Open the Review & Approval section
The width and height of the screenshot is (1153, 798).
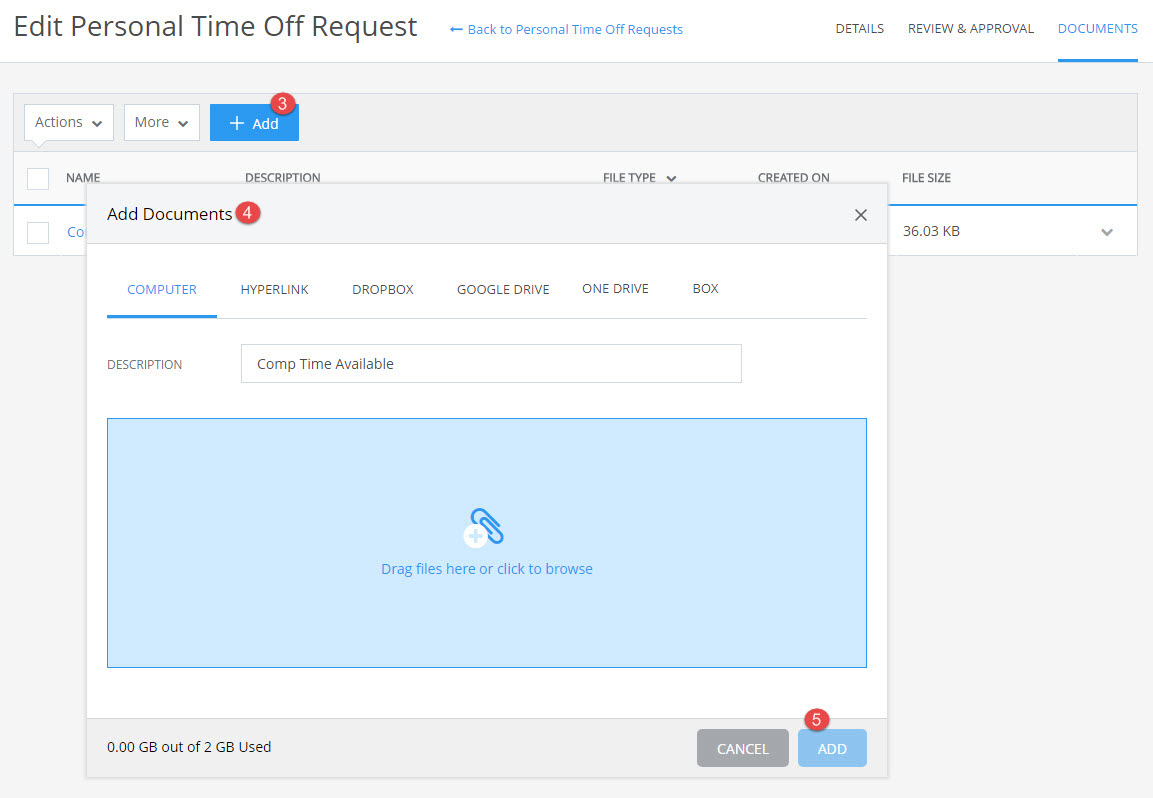pyautogui.click(x=970, y=29)
